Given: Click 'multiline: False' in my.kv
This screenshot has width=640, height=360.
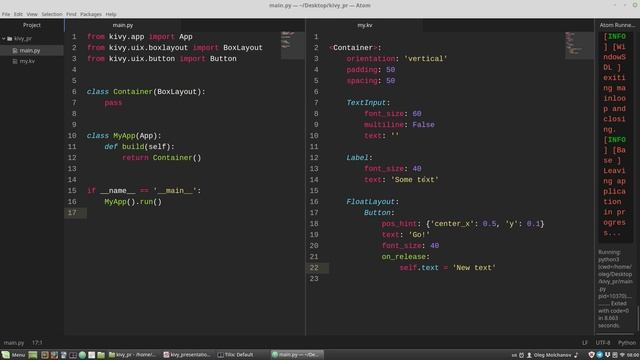Looking at the screenshot, I should click(x=399, y=125).
